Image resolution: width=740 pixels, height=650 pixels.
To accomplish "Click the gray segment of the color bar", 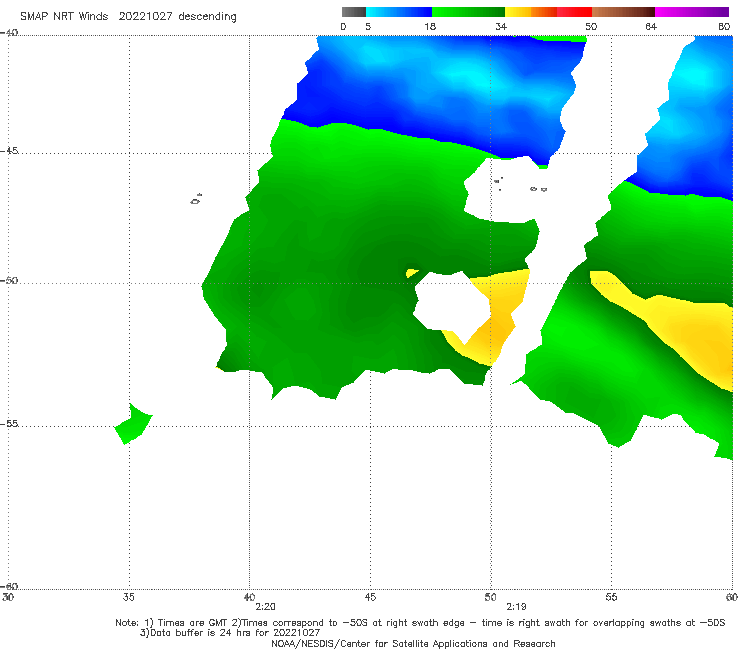I will [354, 12].
